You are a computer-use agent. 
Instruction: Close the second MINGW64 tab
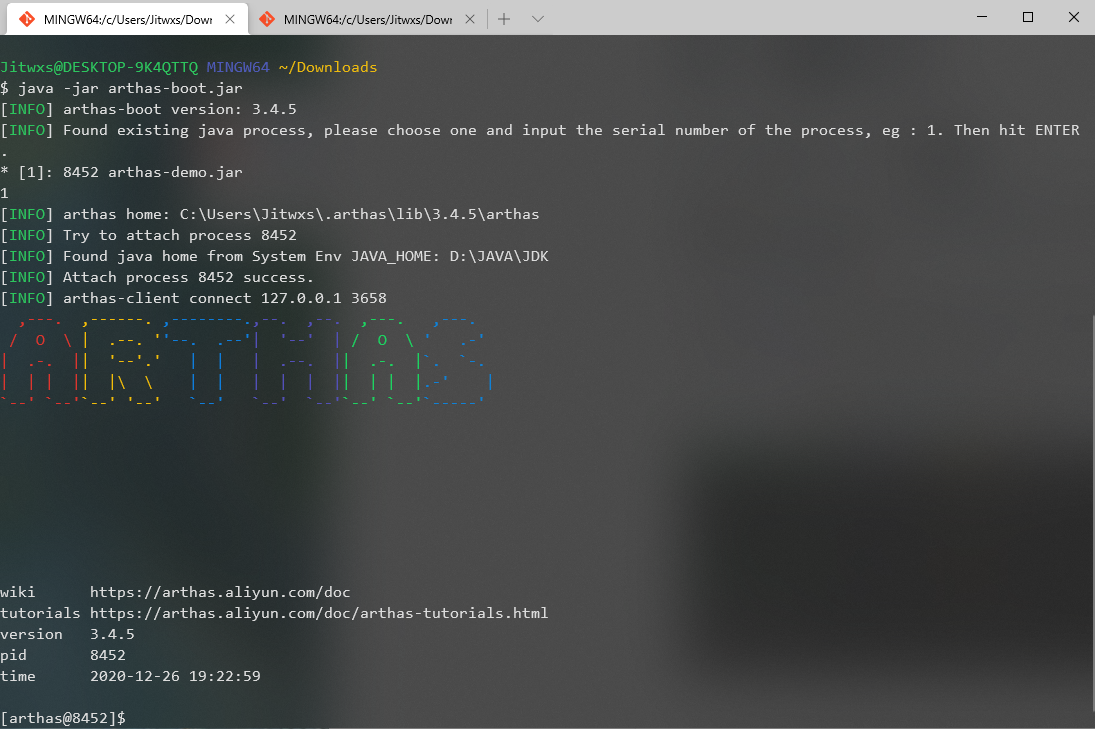(470, 20)
